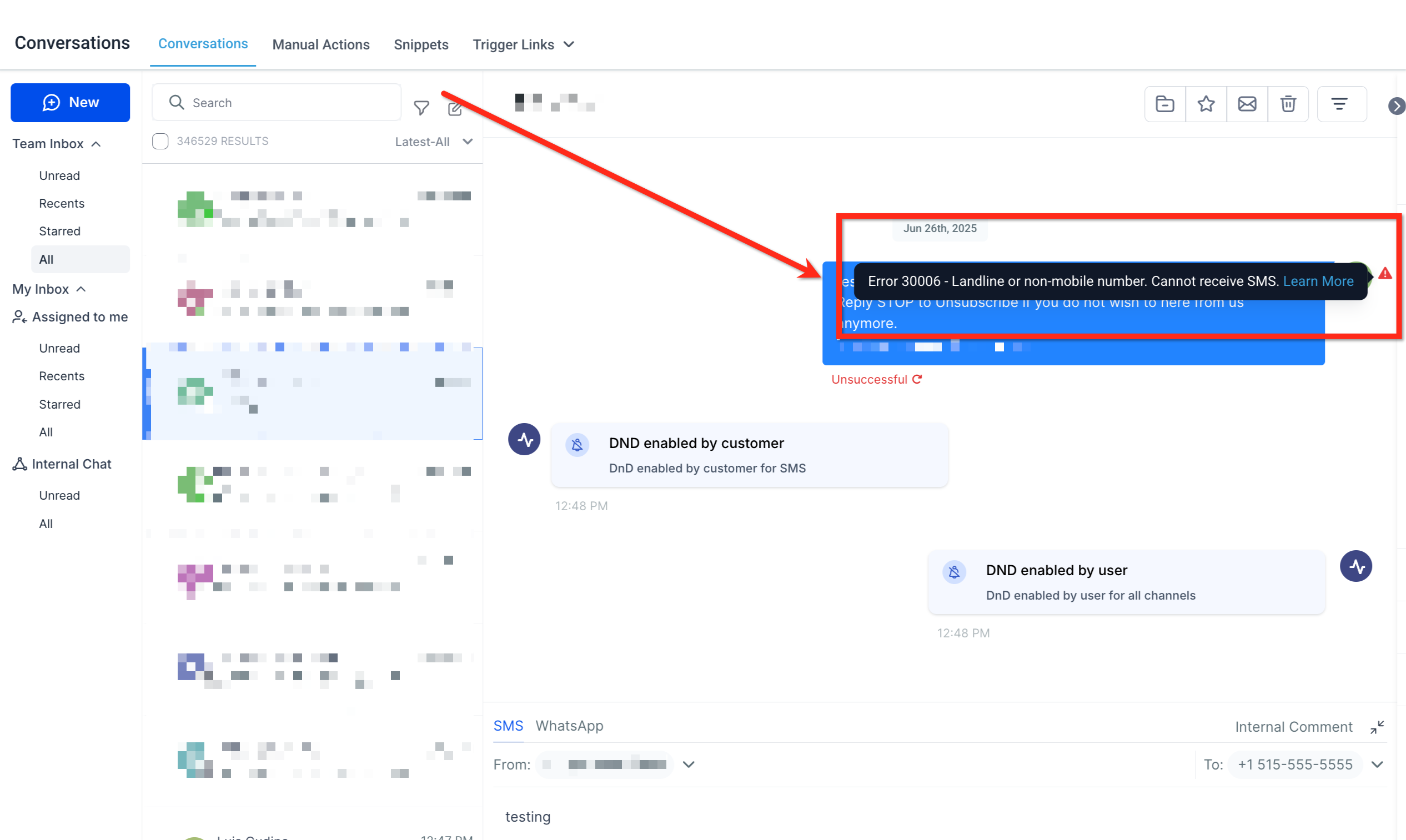This screenshot has width=1406, height=840.
Task: Click the folder archive icon in header
Action: coord(1164,104)
